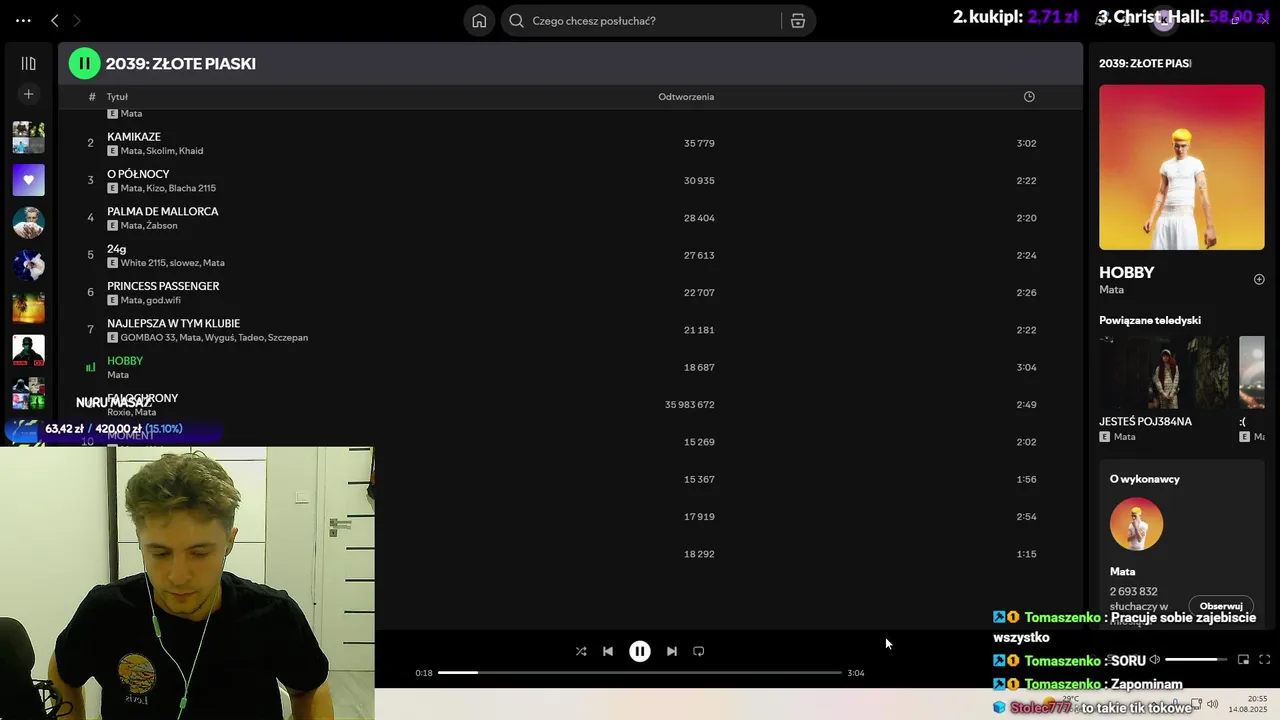The height and width of the screenshot is (720, 1280).
Task: Select the track O PÓŁNOCY
Action: coord(138,174)
